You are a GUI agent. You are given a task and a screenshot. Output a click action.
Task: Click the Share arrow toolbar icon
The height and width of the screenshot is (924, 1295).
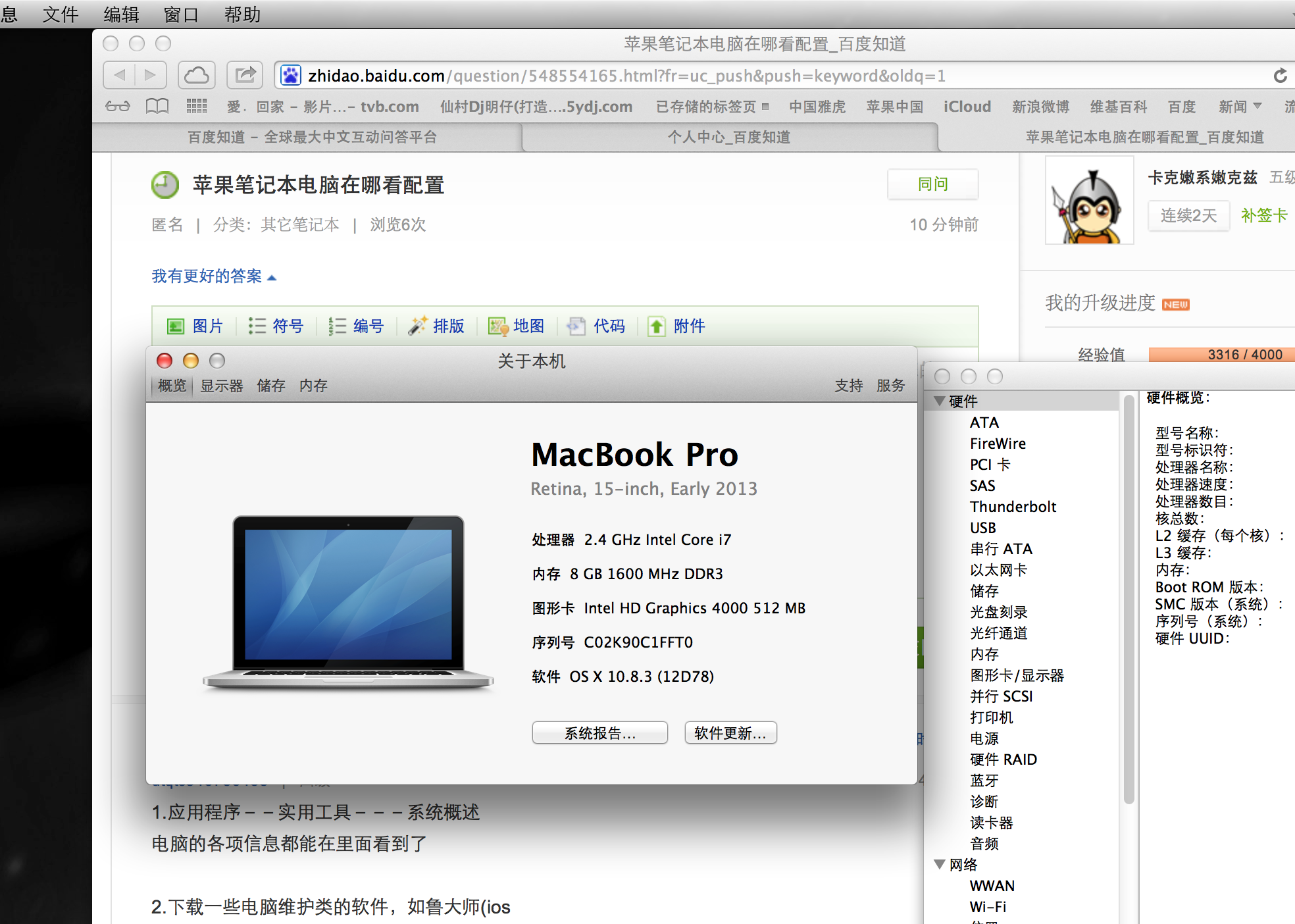pos(245,75)
